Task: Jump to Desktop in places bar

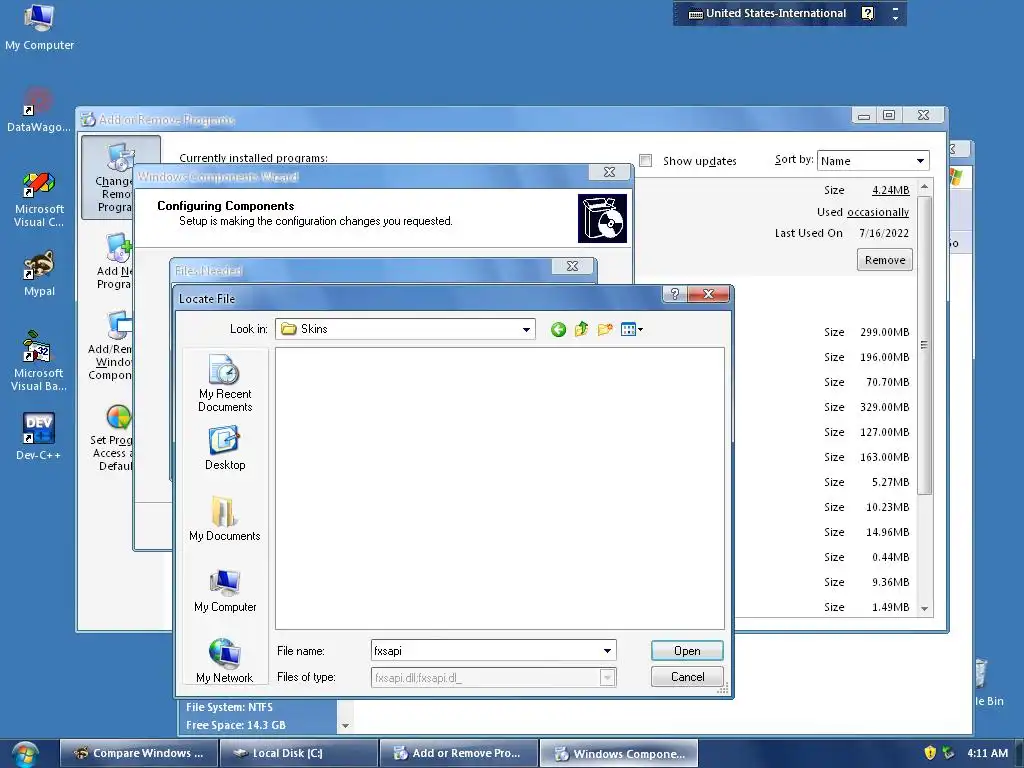Action: click(225, 448)
